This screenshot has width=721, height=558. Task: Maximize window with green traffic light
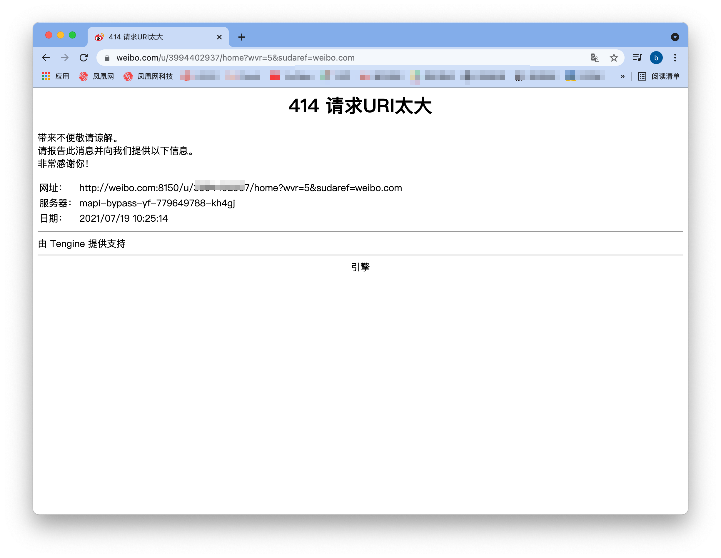pos(72,35)
